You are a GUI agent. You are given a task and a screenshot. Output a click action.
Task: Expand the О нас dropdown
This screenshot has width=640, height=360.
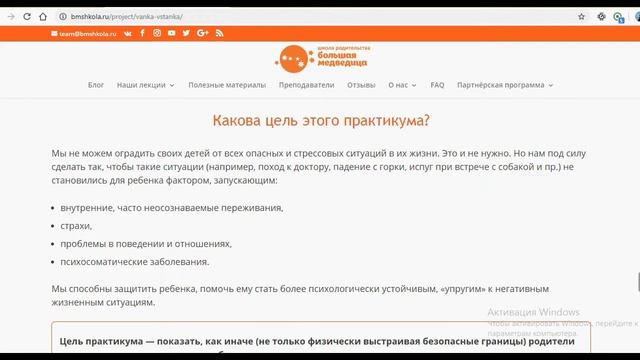(x=402, y=85)
